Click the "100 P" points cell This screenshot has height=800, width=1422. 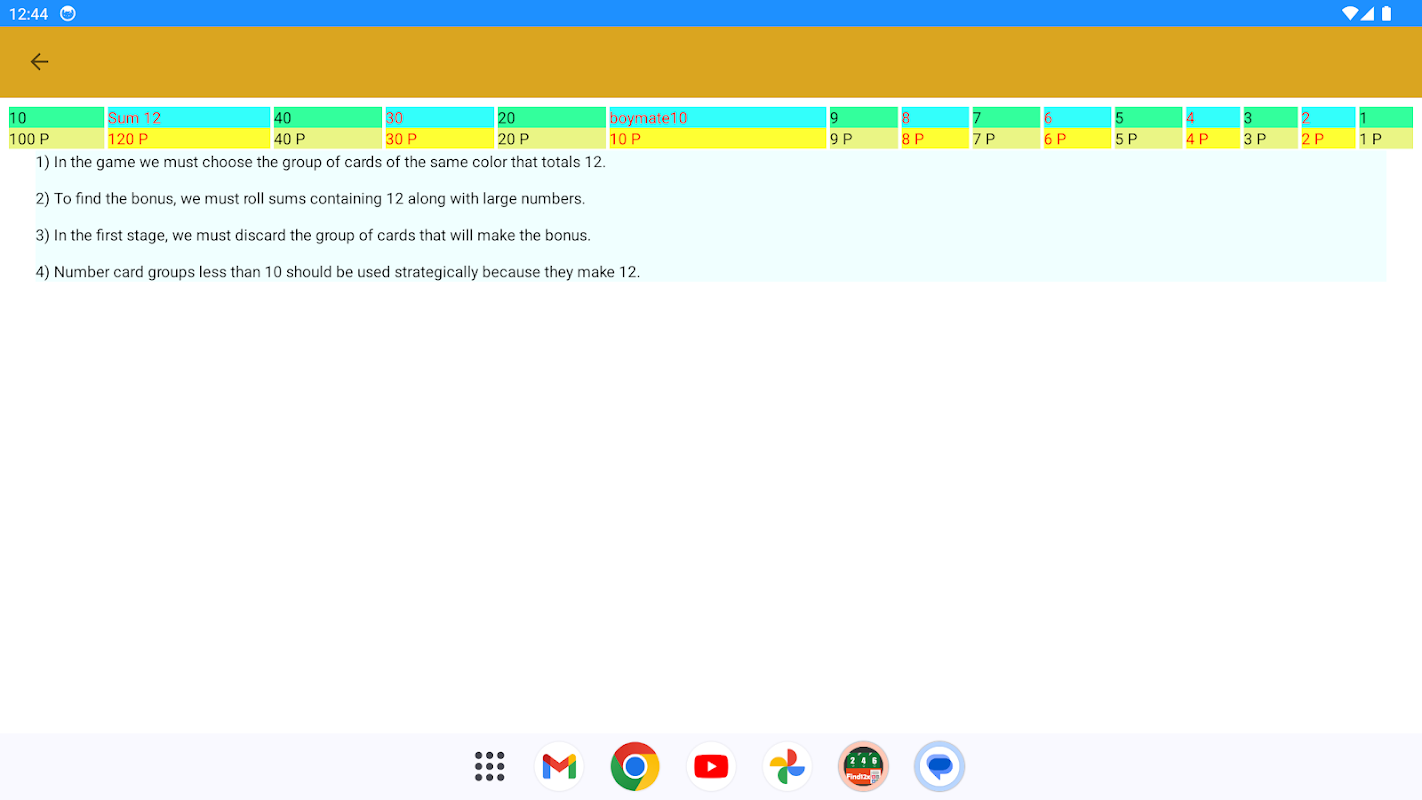coord(56,139)
